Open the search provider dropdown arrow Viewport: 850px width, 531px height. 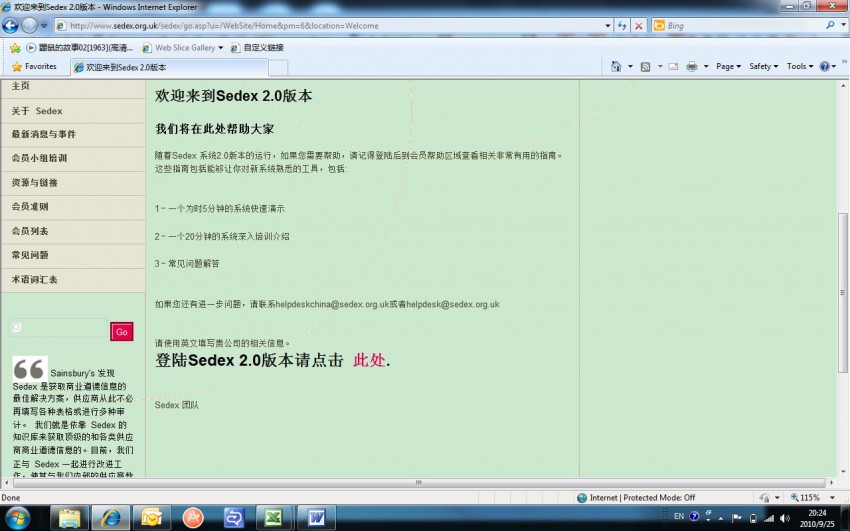click(x=843, y=25)
